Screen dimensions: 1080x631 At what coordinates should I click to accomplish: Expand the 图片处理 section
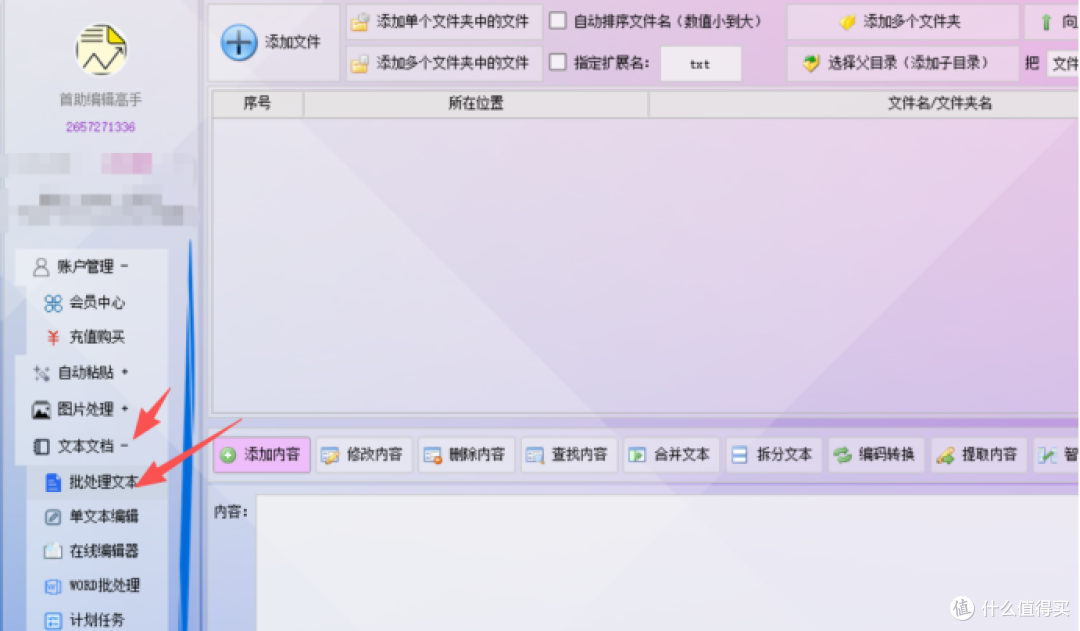[x=125, y=408]
